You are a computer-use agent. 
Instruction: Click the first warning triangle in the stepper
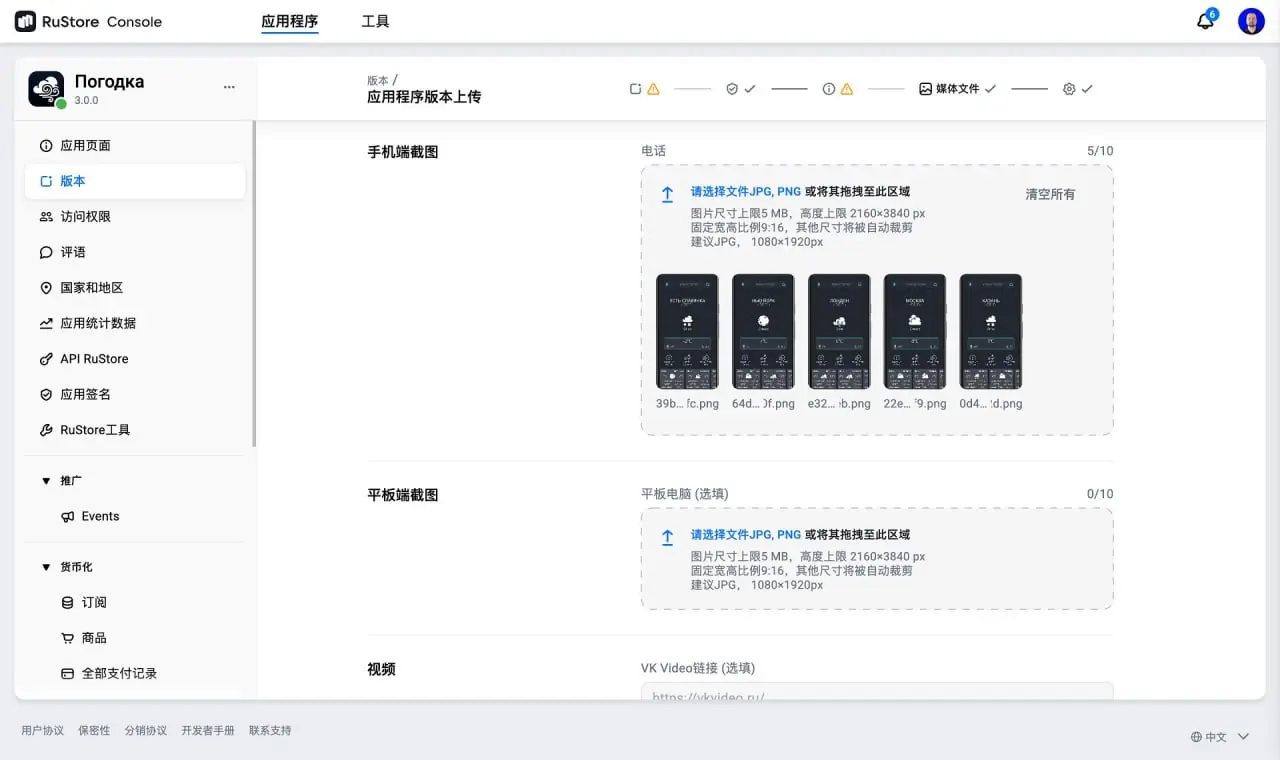coord(655,88)
